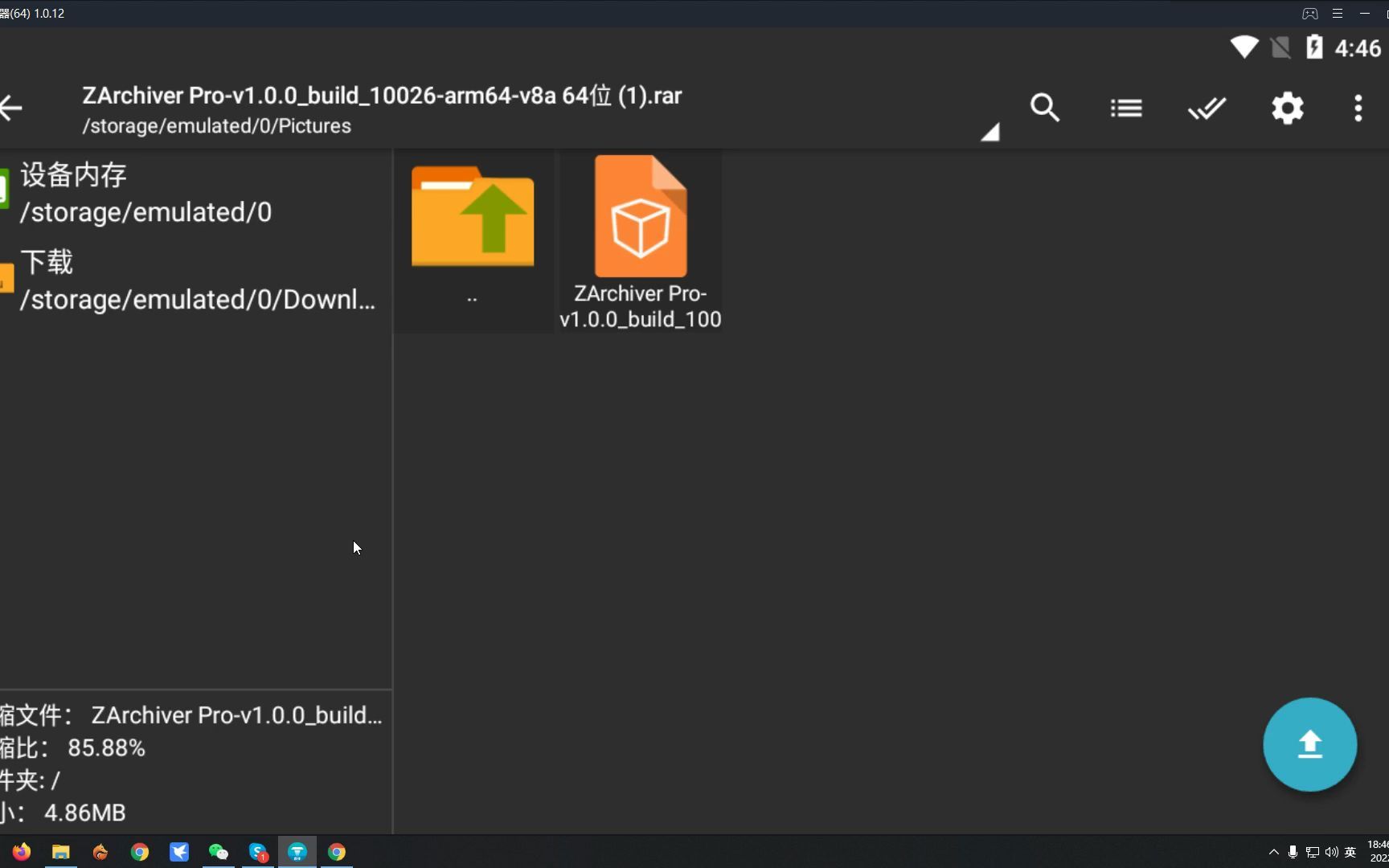Open first Chrome icon in taskbar
This screenshot has width=1389, height=868.
(x=140, y=852)
